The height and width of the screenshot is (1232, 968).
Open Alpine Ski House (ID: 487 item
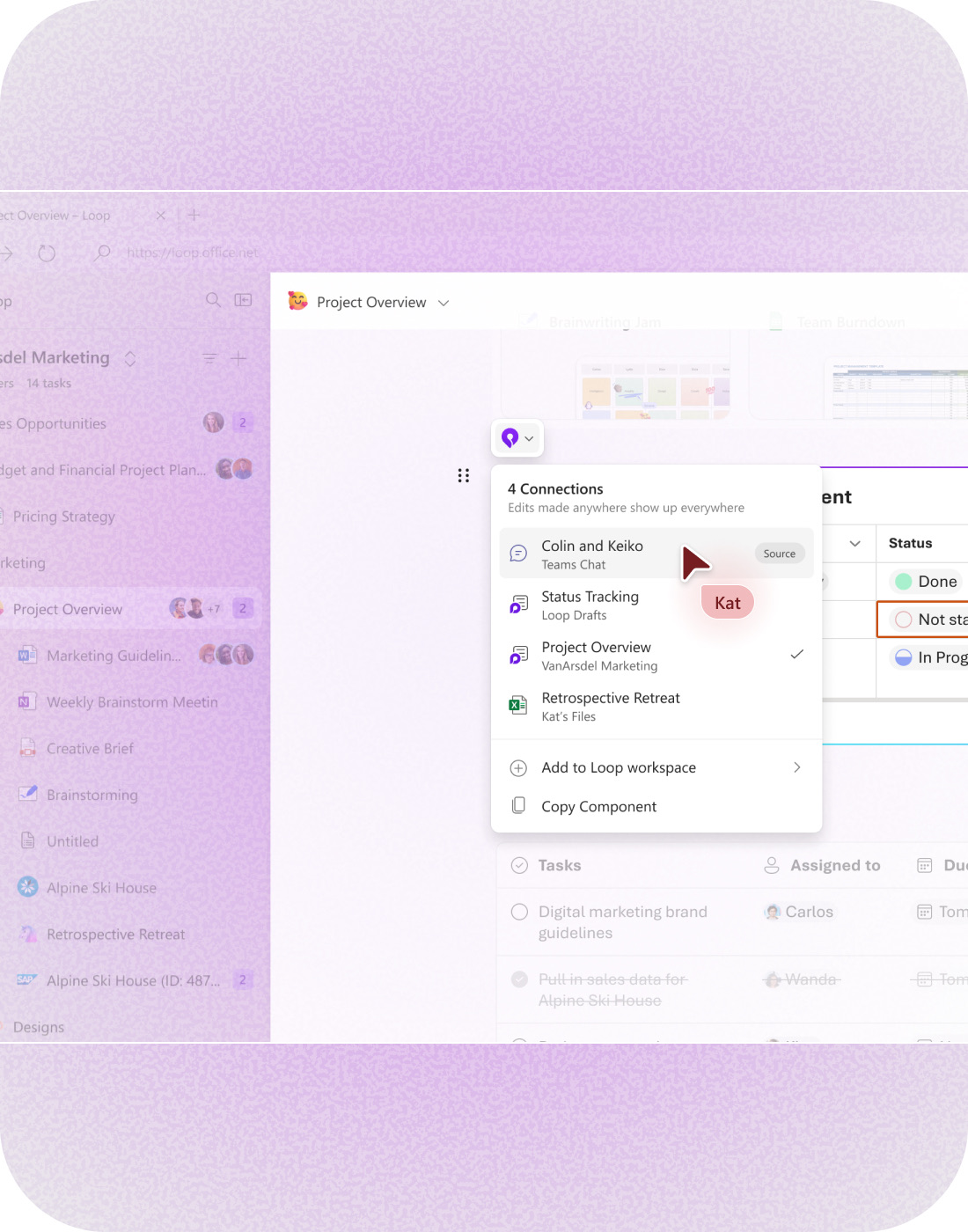128,980
